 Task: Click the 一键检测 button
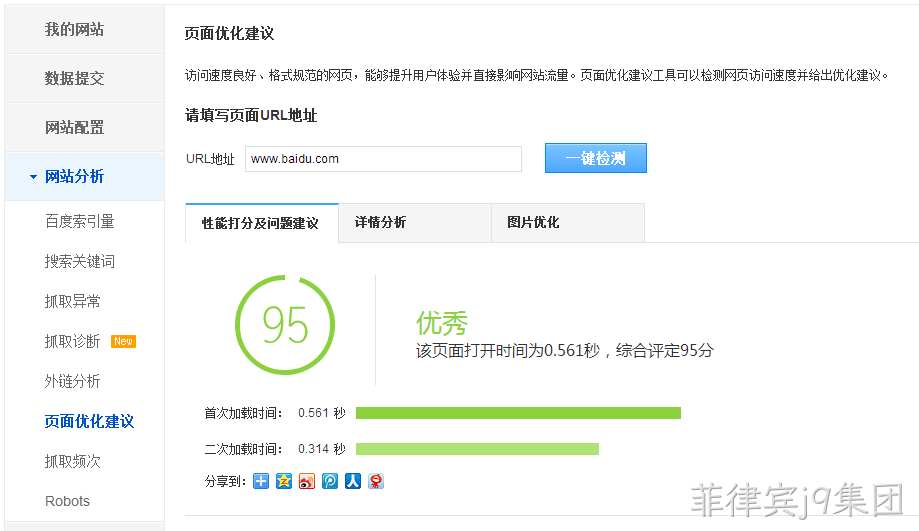(595, 158)
